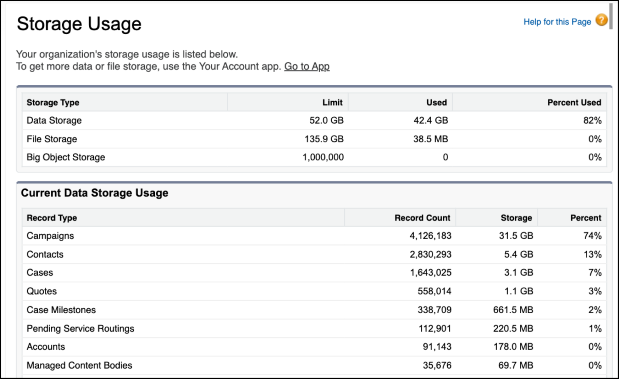Click the 5.4 GB storage value

point(518,254)
